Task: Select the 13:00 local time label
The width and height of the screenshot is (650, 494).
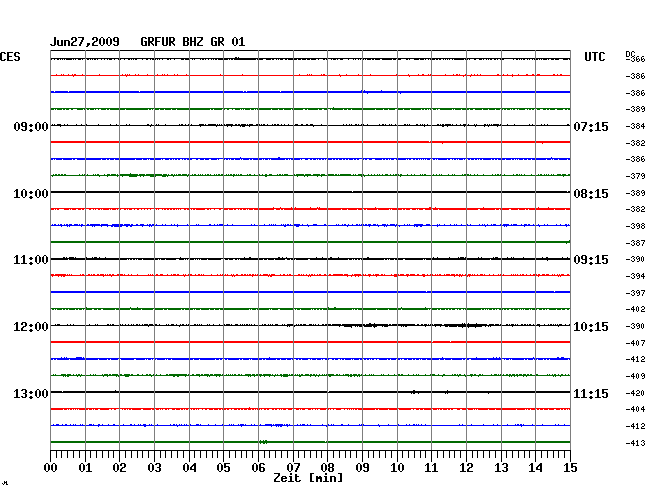Action: [31, 393]
